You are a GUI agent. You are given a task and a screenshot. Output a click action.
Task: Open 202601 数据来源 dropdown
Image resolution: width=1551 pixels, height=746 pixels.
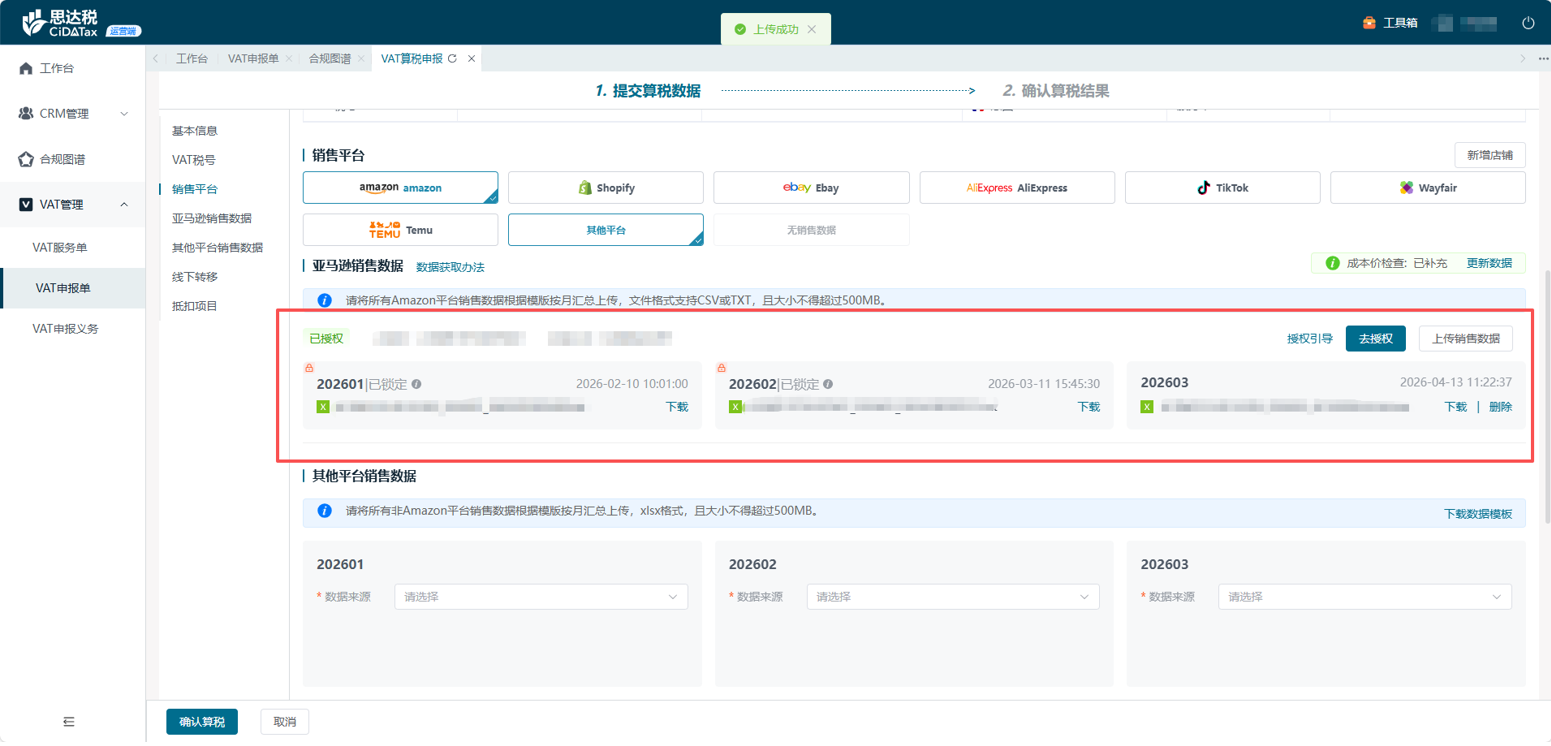[541, 597]
